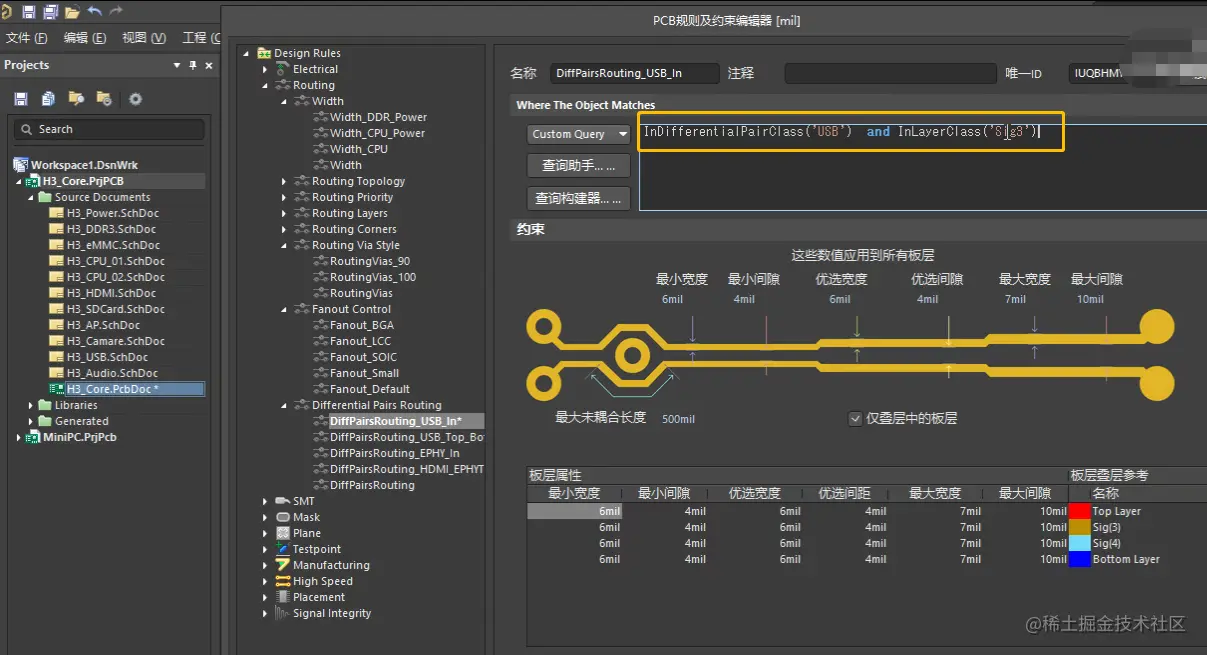Expand Routing Layers node
Image resolution: width=1207 pixels, height=655 pixels.
coord(284,213)
